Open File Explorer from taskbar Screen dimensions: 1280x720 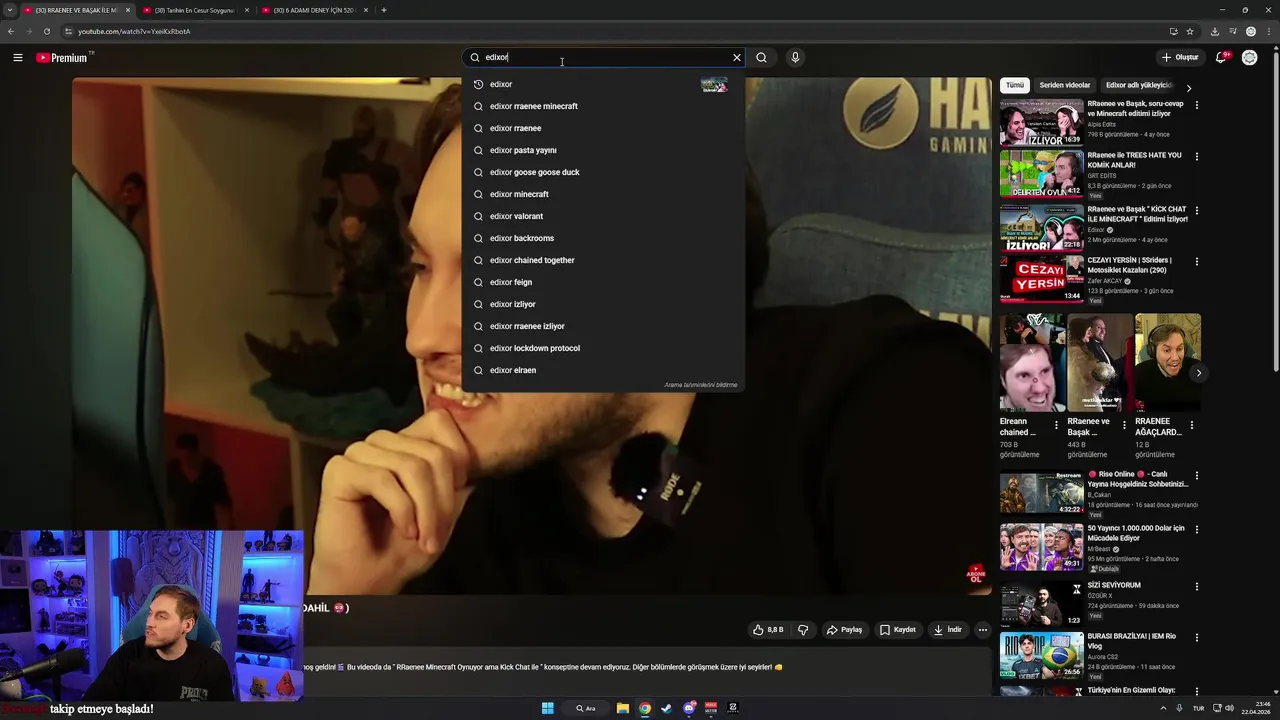623,708
